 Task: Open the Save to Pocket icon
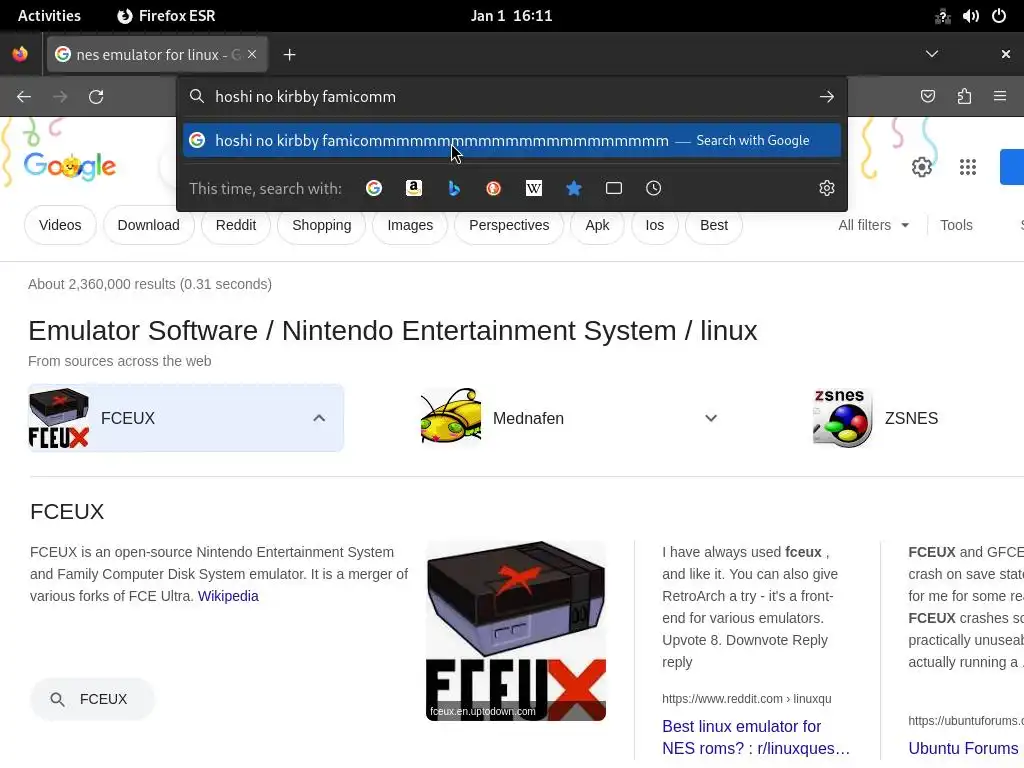[x=927, y=97]
